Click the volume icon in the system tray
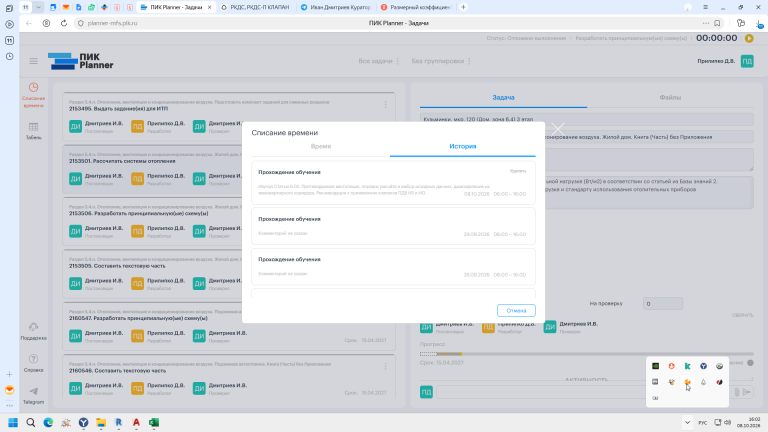Viewport: 768px width, 432px height. click(x=728, y=423)
